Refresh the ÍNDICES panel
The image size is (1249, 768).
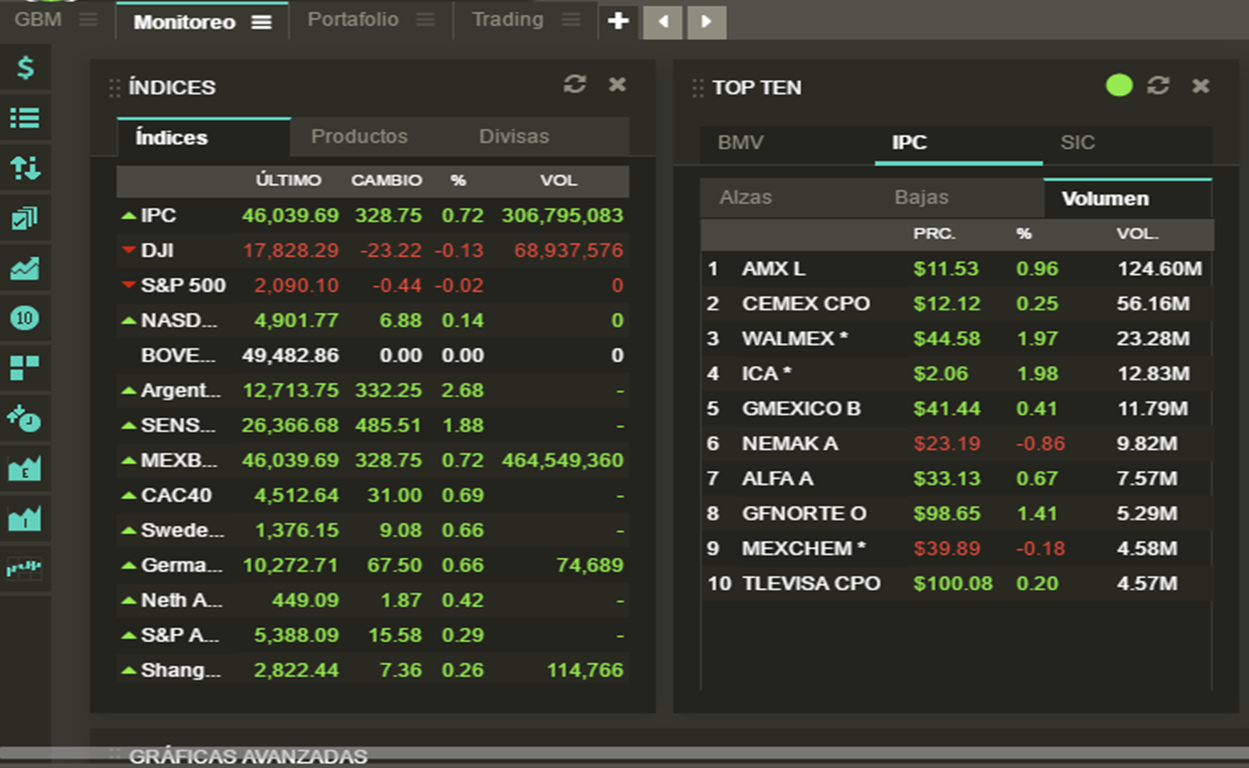pos(574,85)
